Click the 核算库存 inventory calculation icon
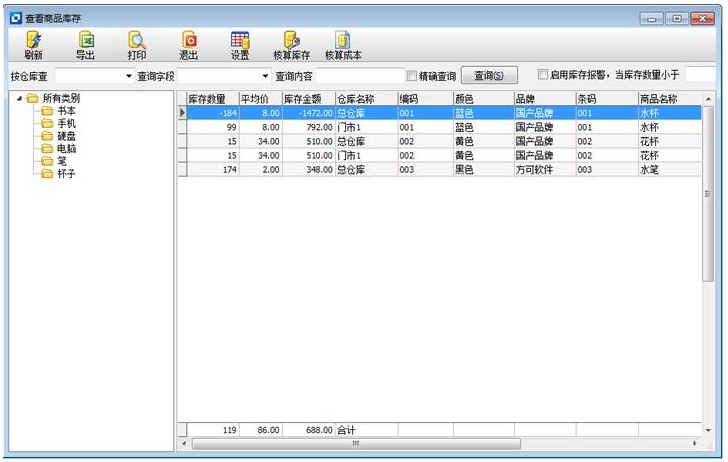 tap(291, 44)
